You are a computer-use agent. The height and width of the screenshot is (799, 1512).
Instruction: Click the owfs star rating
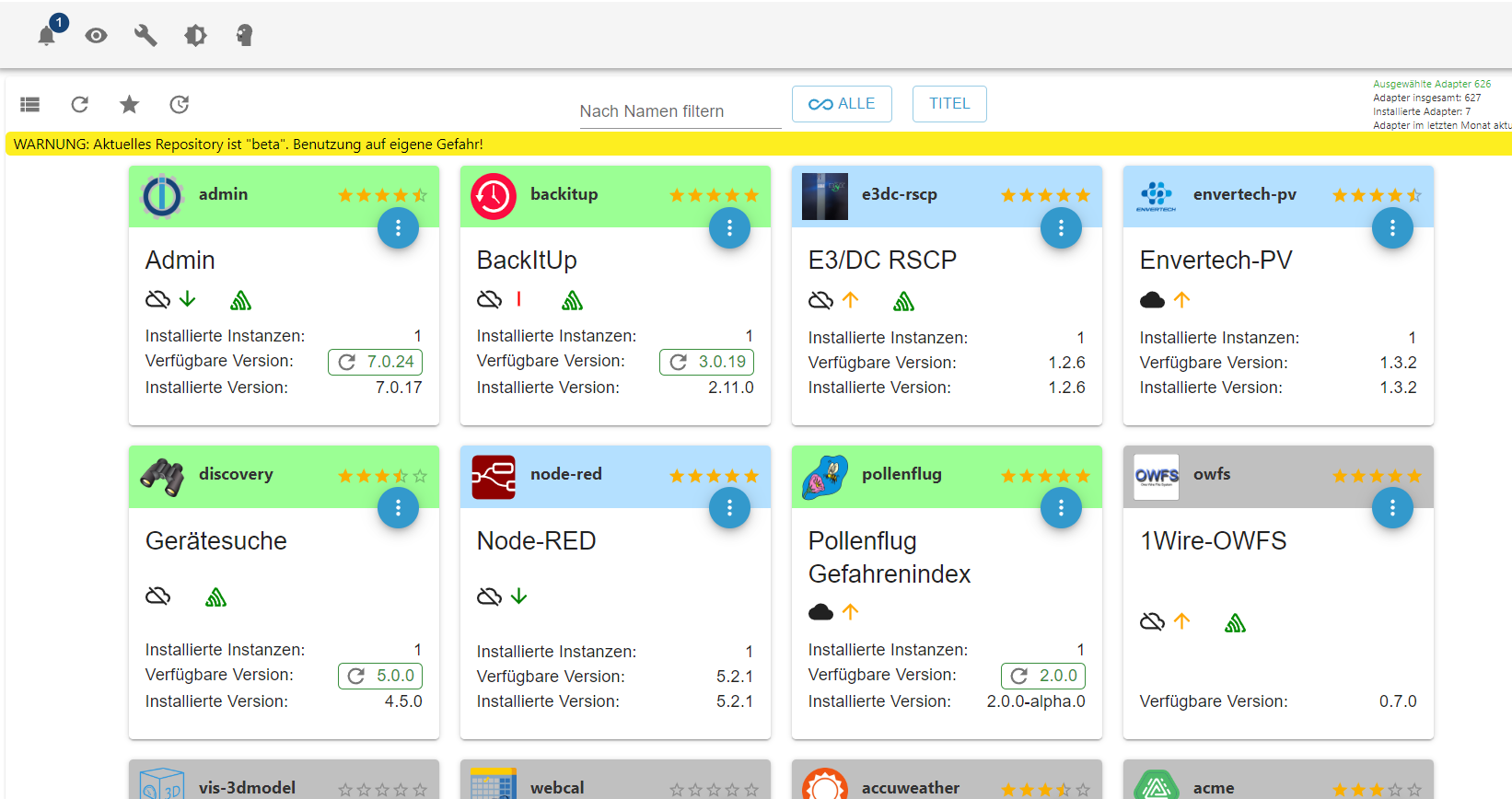click(1377, 476)
